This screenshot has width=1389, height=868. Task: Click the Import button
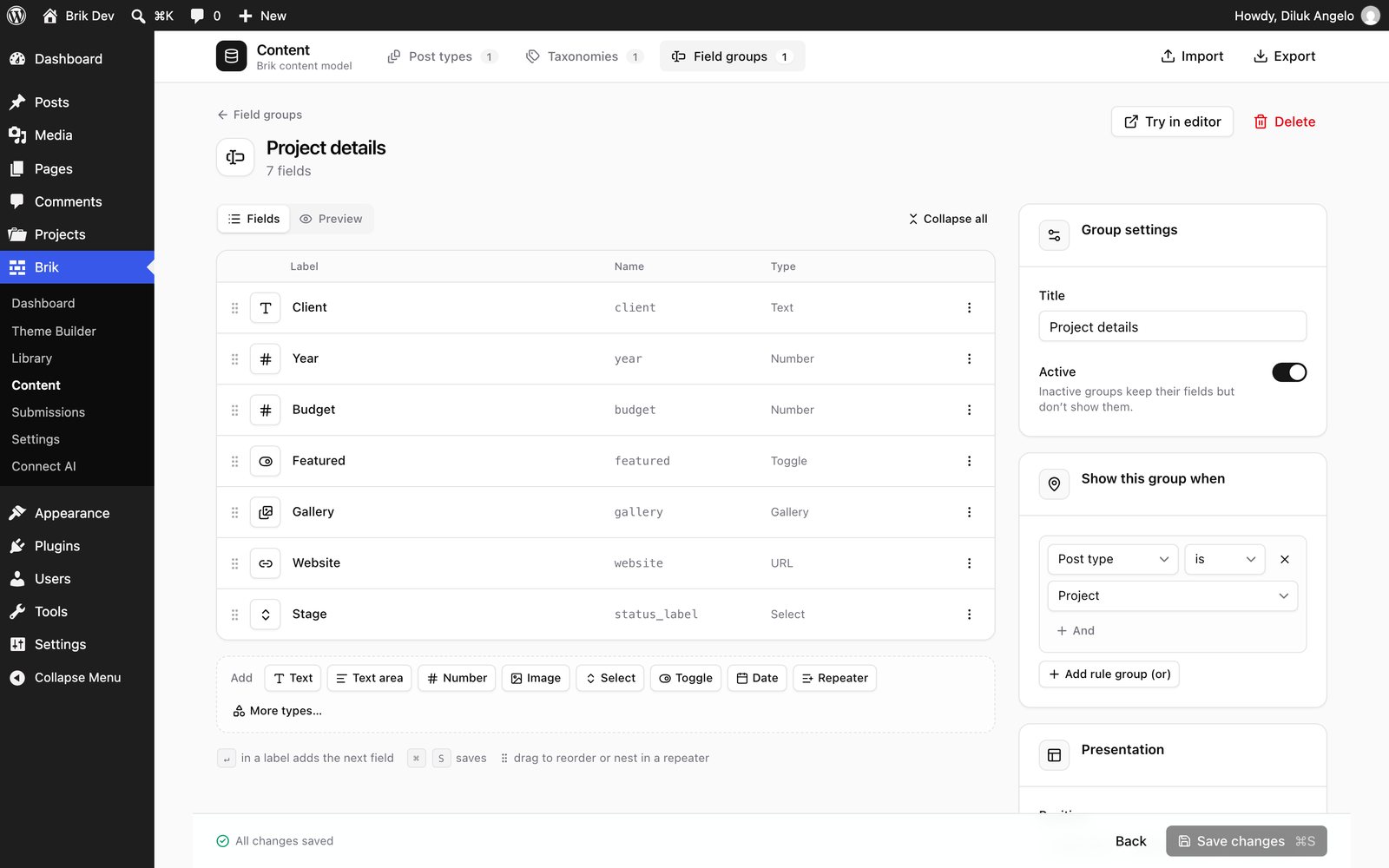(x=1192, y=56)
